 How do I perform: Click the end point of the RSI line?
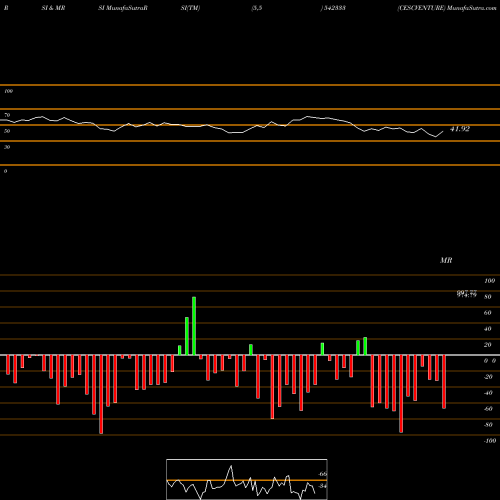coord(443,132)
